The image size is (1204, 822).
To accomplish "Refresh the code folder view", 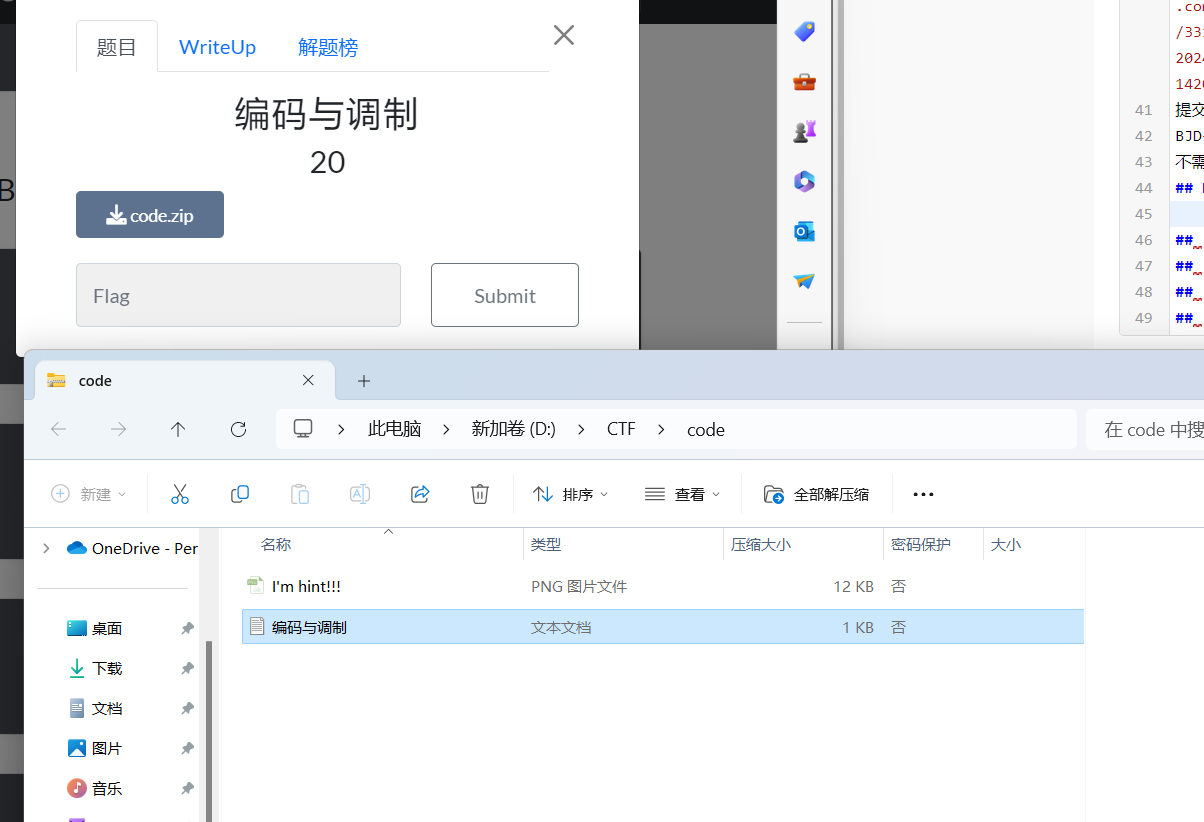I will pyautogui.click(x=238, y=429).
